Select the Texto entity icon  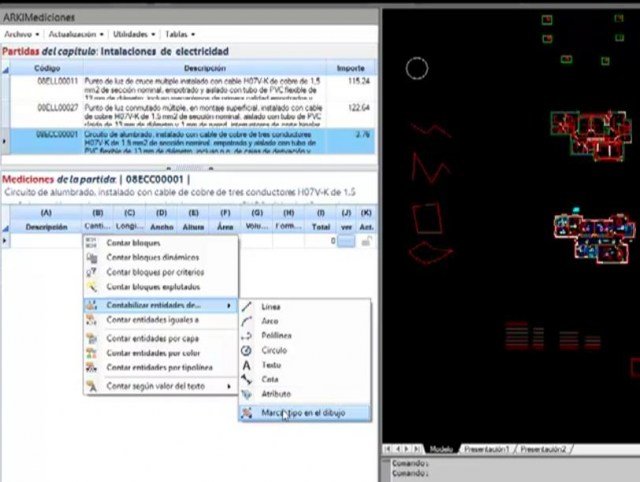pos(246,365)
